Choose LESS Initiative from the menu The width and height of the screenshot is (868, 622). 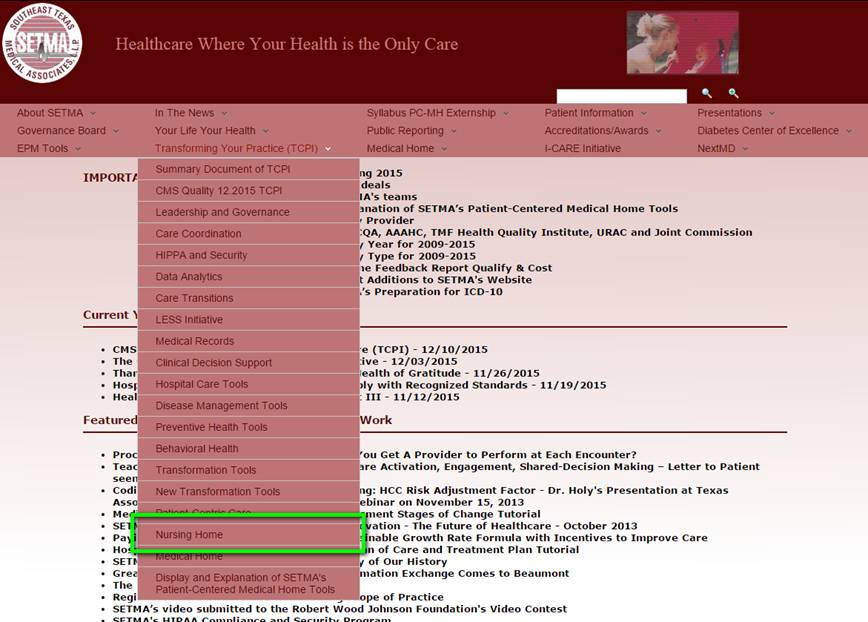249,320
